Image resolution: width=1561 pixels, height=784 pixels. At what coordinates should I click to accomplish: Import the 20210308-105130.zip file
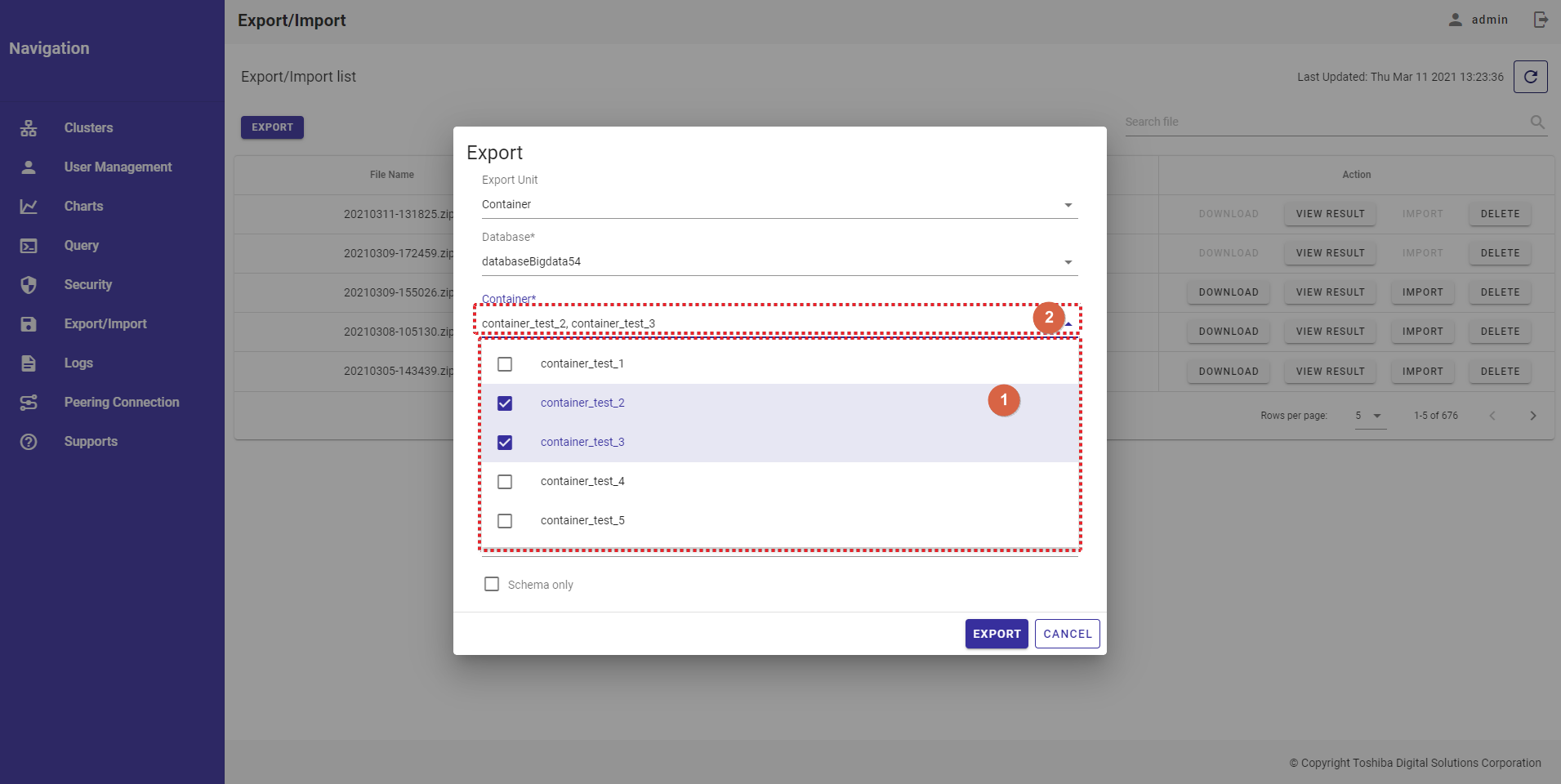click(x=1422, y=332)
